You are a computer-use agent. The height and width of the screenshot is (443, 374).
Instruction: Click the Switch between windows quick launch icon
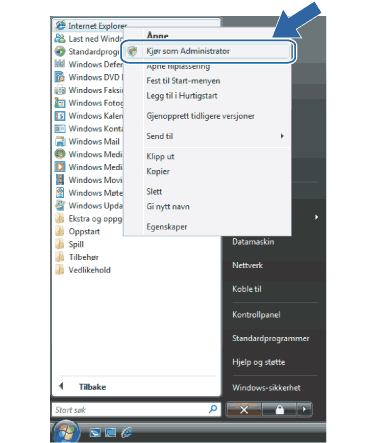[111, 433]
